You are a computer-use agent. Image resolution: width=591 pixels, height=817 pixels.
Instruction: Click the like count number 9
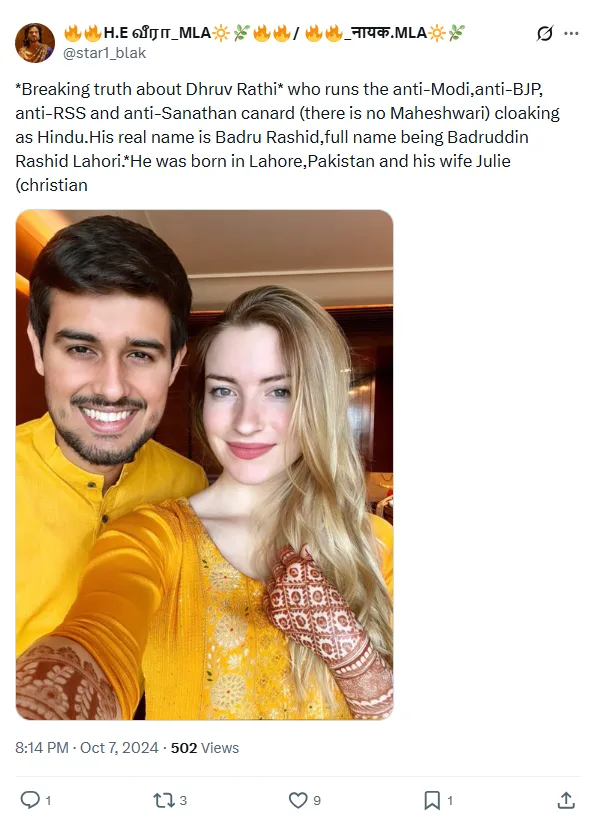click(x=317, y=800)
